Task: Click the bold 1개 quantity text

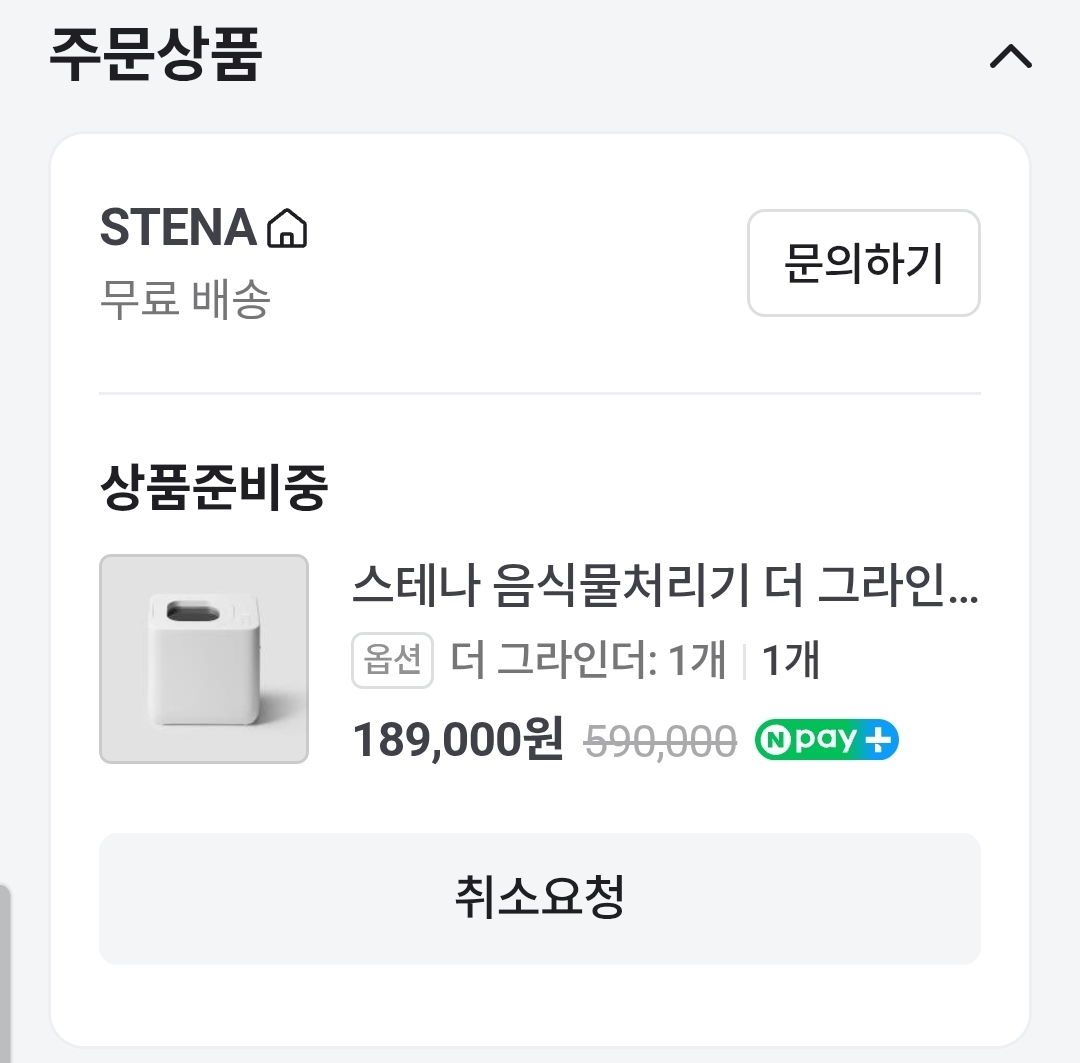Action: pos(791,662)
